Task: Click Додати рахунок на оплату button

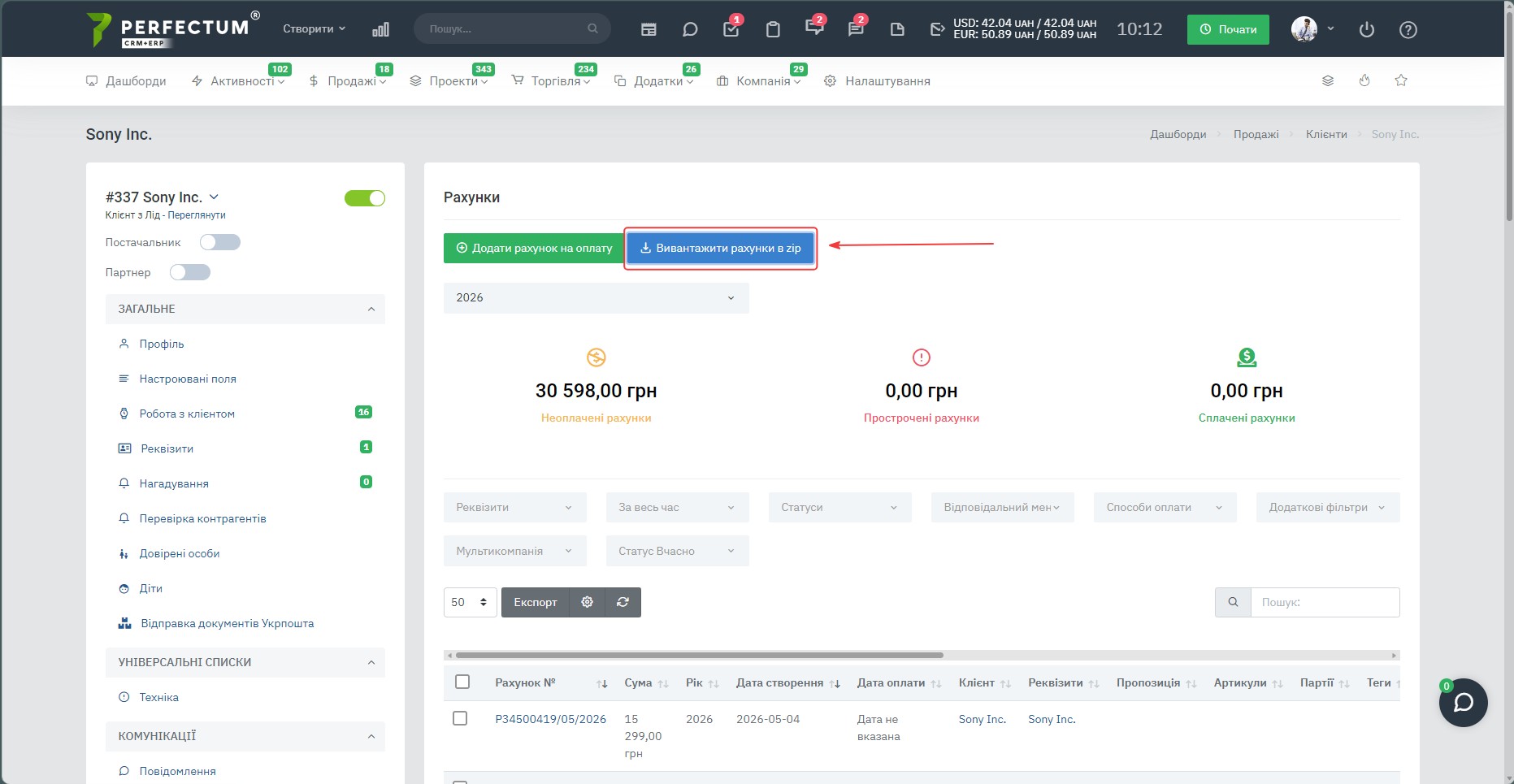Action: pyautogui.click(x=534, y=249)
